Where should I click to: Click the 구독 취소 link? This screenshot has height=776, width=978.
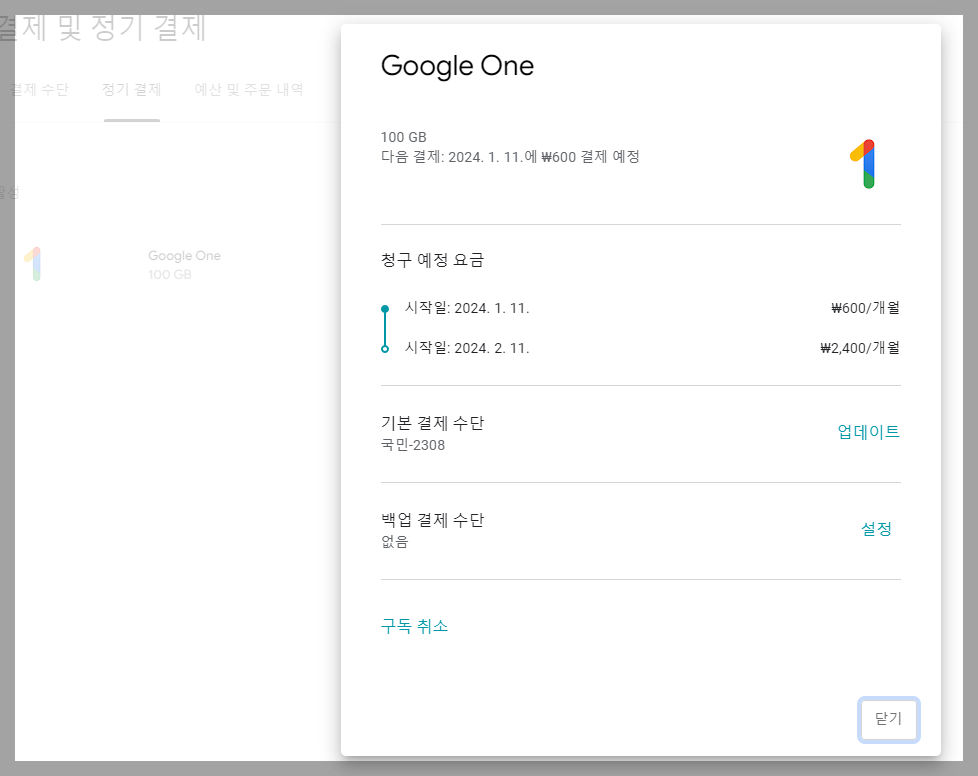tap(414, 626)
